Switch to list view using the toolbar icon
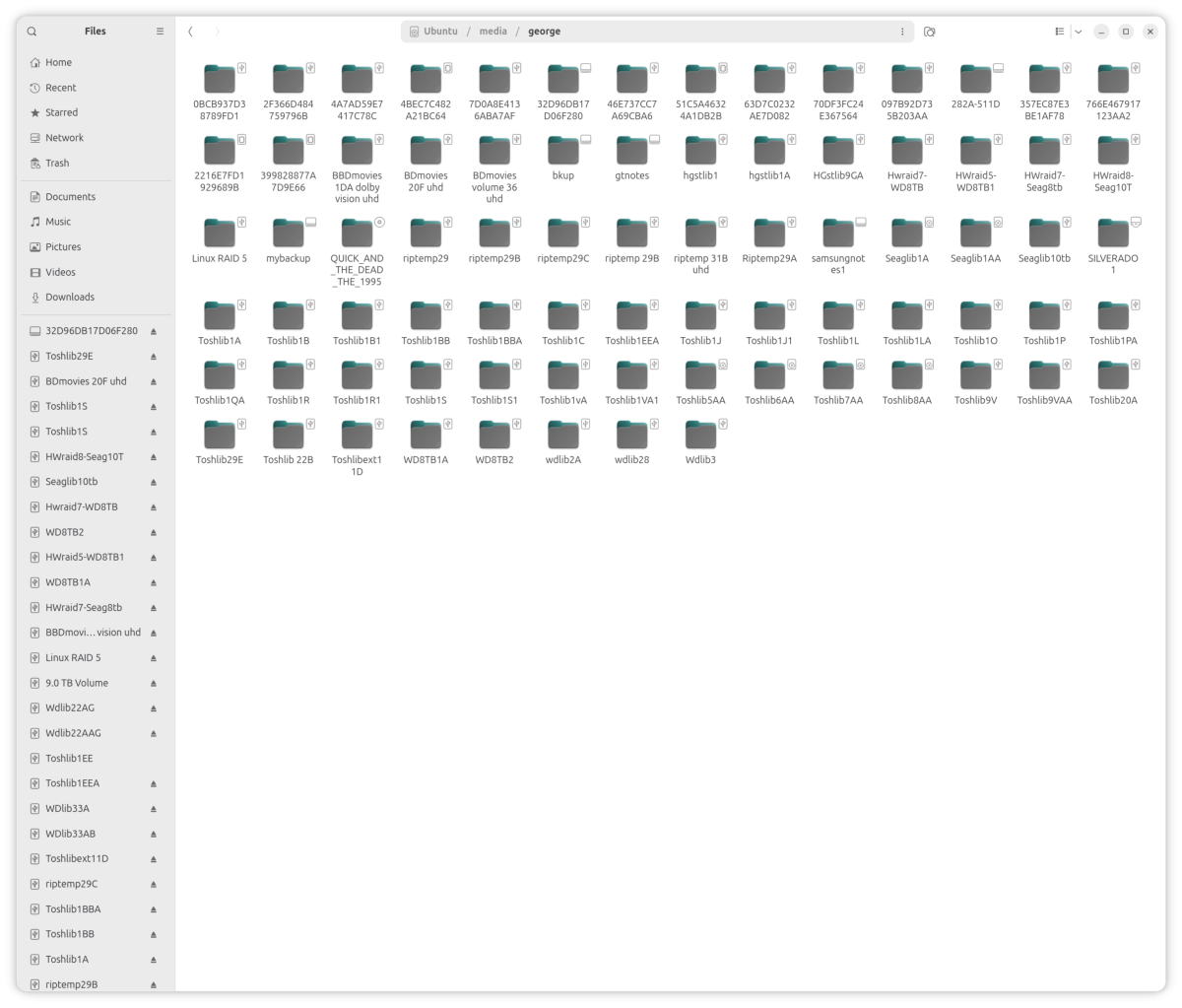Viewport: 1182px width, 1008px height. pyautogui.click(x=1061, y=31)
